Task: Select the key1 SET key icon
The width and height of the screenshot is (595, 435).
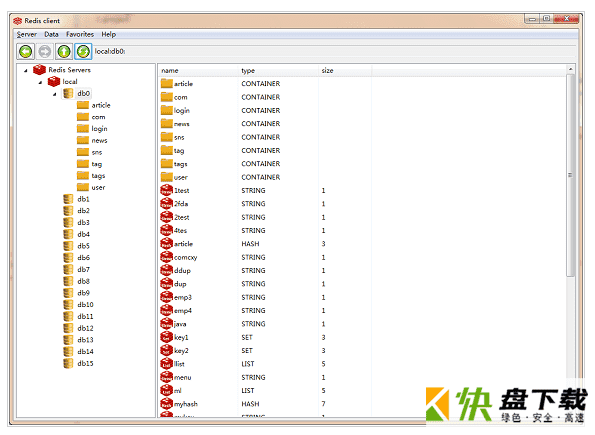Action: (x=167, y=337)
